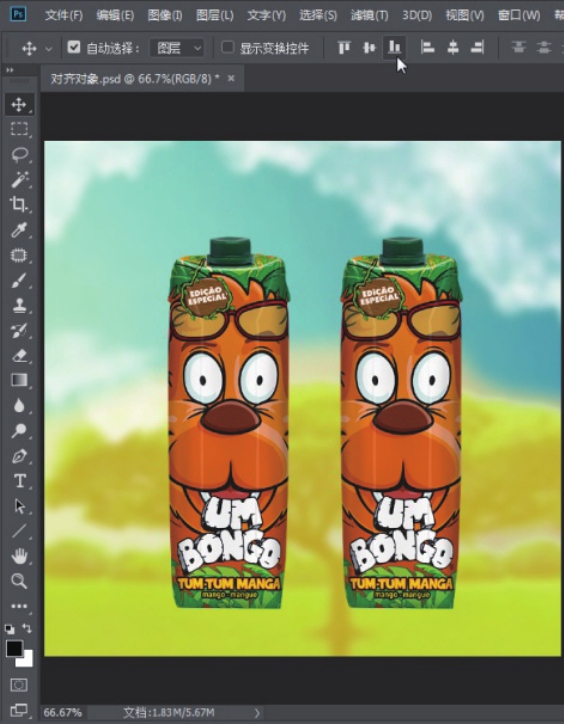Select the Line tool
Image resolution: width=564 pixels, height=725 pixels.
point(19,531)
